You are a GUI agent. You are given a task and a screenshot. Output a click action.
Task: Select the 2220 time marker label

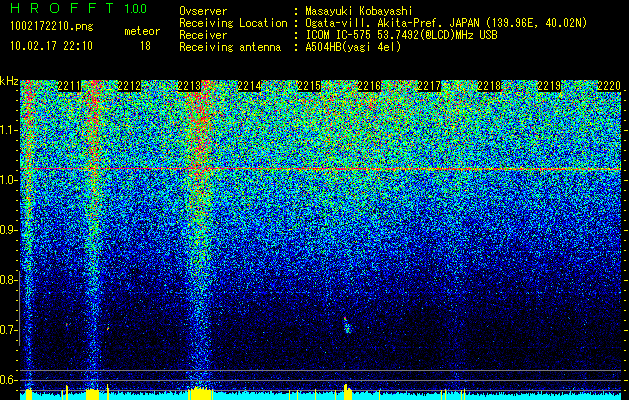click(x=609, y=86)
